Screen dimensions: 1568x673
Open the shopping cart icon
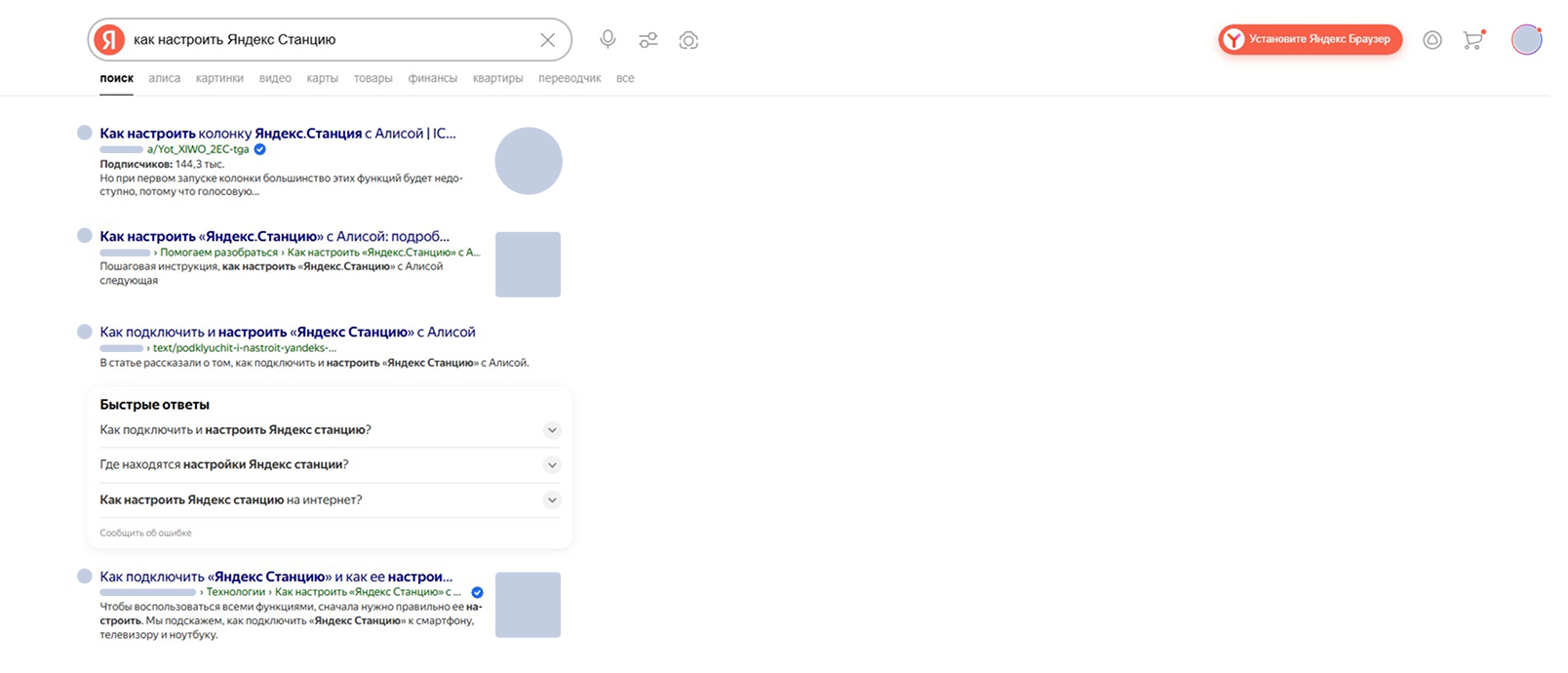(1473, 40)
